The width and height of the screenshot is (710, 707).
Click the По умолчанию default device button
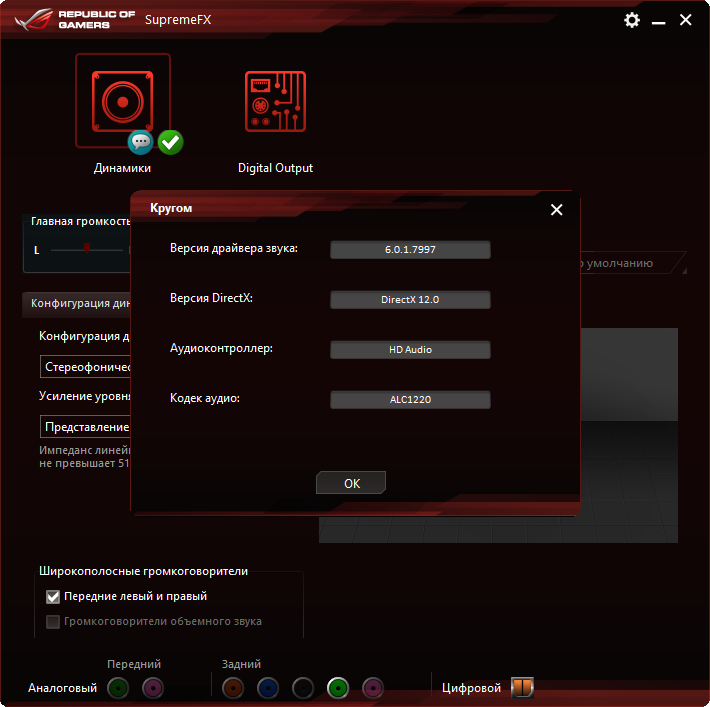pyautogui.click(x=632, y=263)
